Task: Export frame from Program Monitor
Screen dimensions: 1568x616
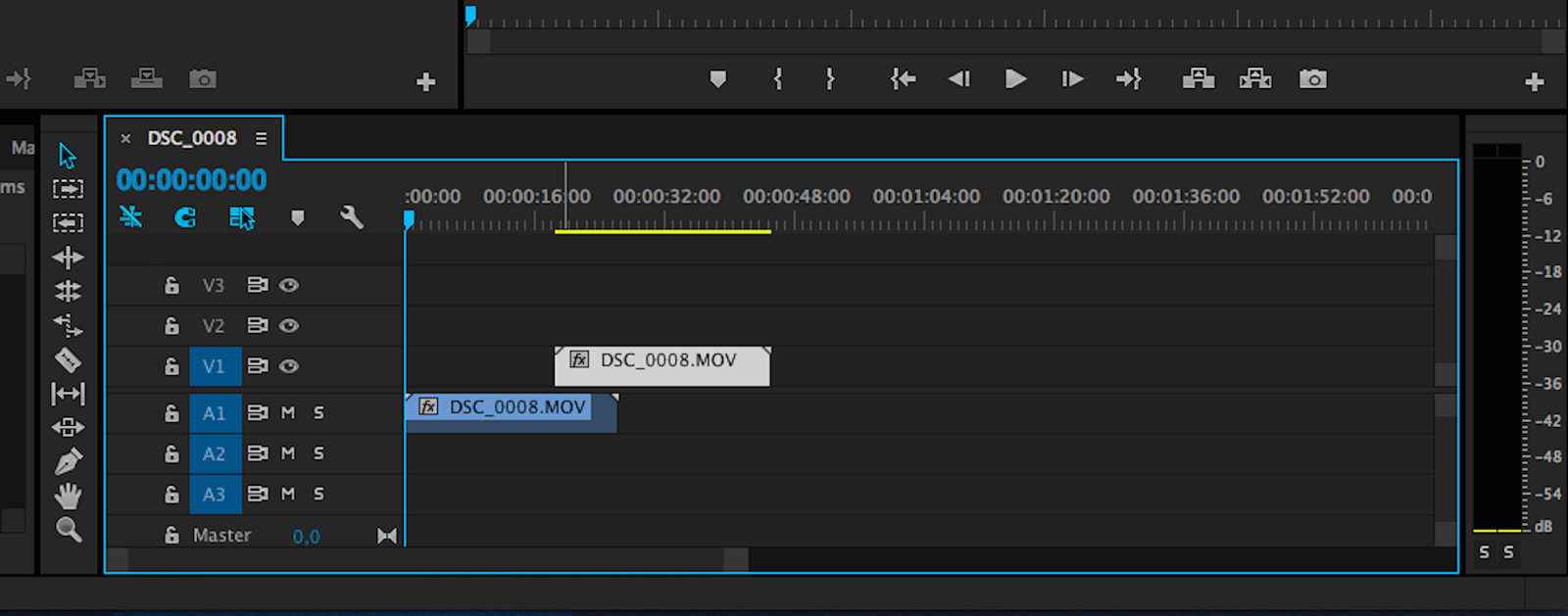Action: pos(1313,79)
